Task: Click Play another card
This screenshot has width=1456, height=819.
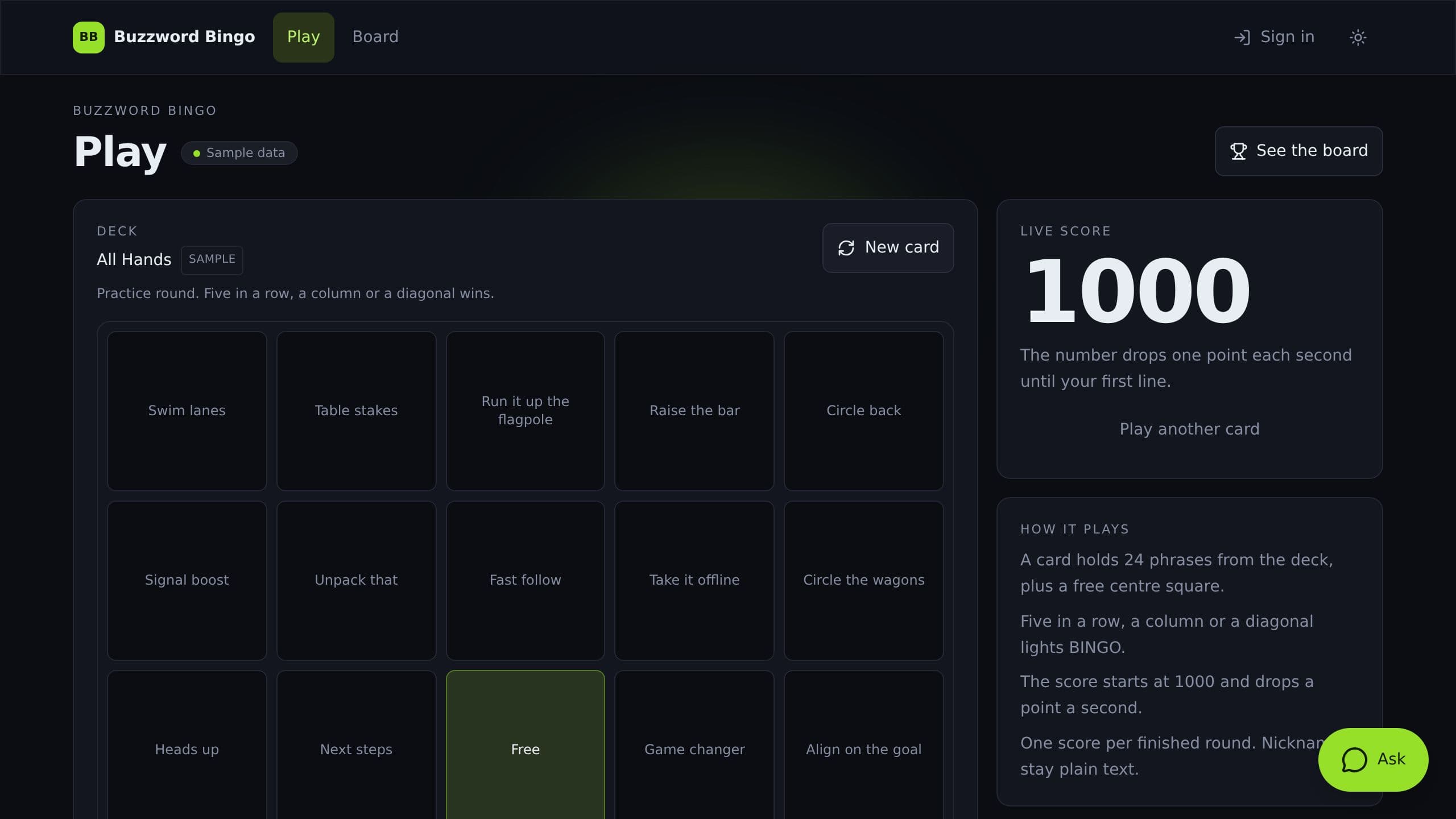Action: (x=1189, y=429)
